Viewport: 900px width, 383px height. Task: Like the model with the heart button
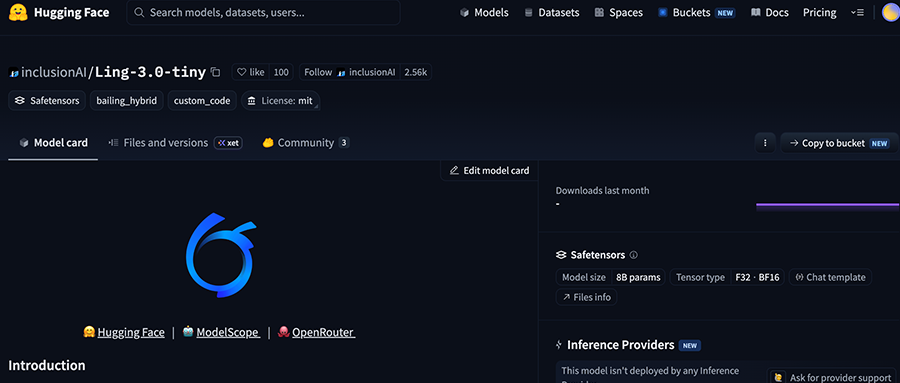click(250, 72)
